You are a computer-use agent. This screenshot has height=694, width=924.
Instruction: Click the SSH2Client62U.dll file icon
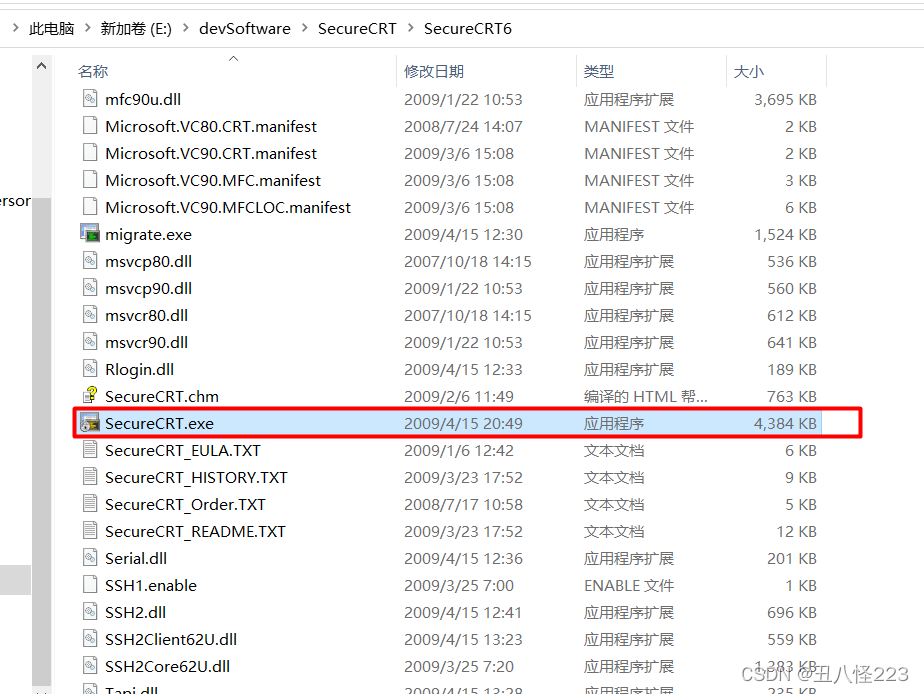pos(90,639)
